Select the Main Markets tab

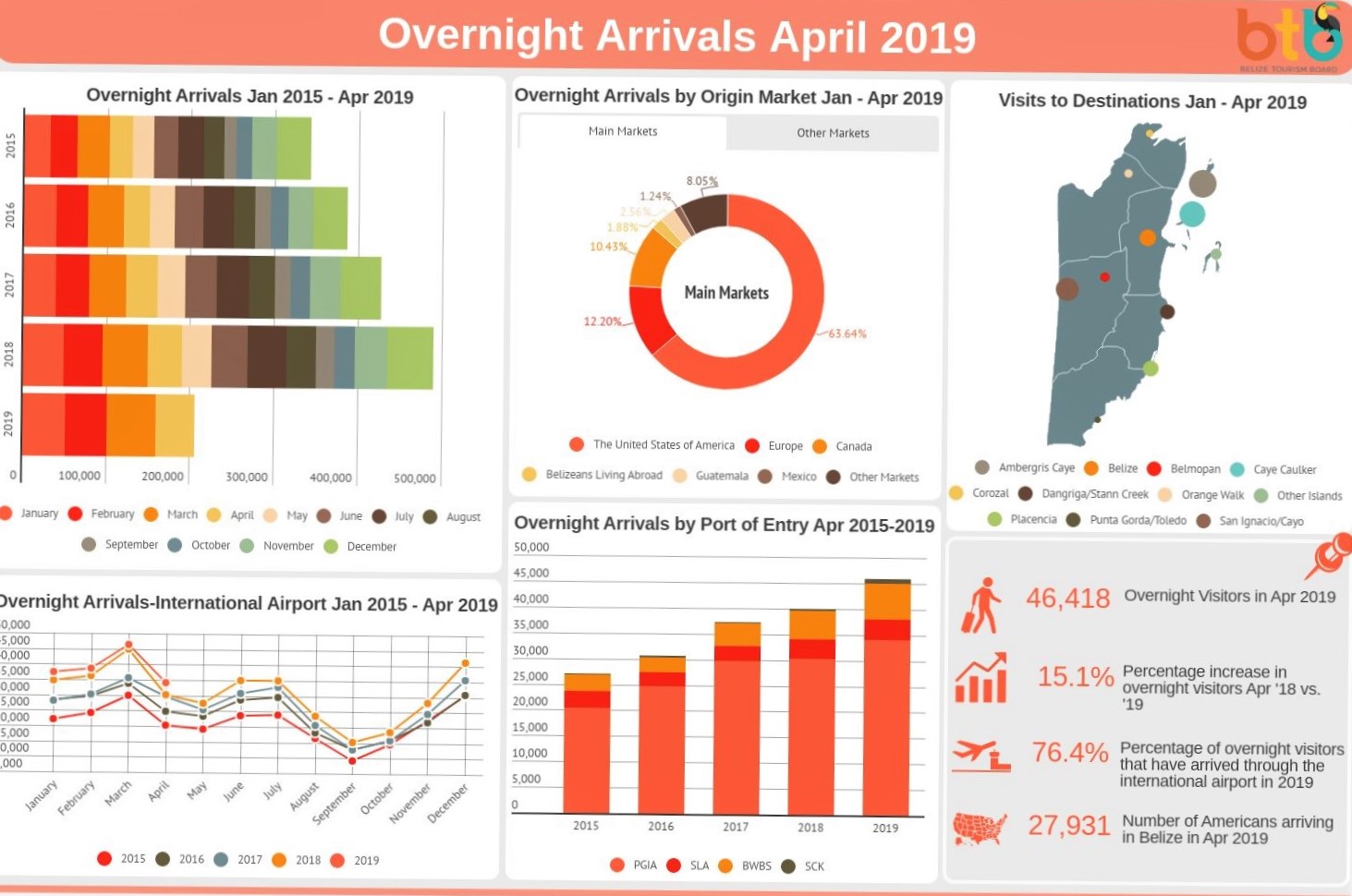pos(623,131)
